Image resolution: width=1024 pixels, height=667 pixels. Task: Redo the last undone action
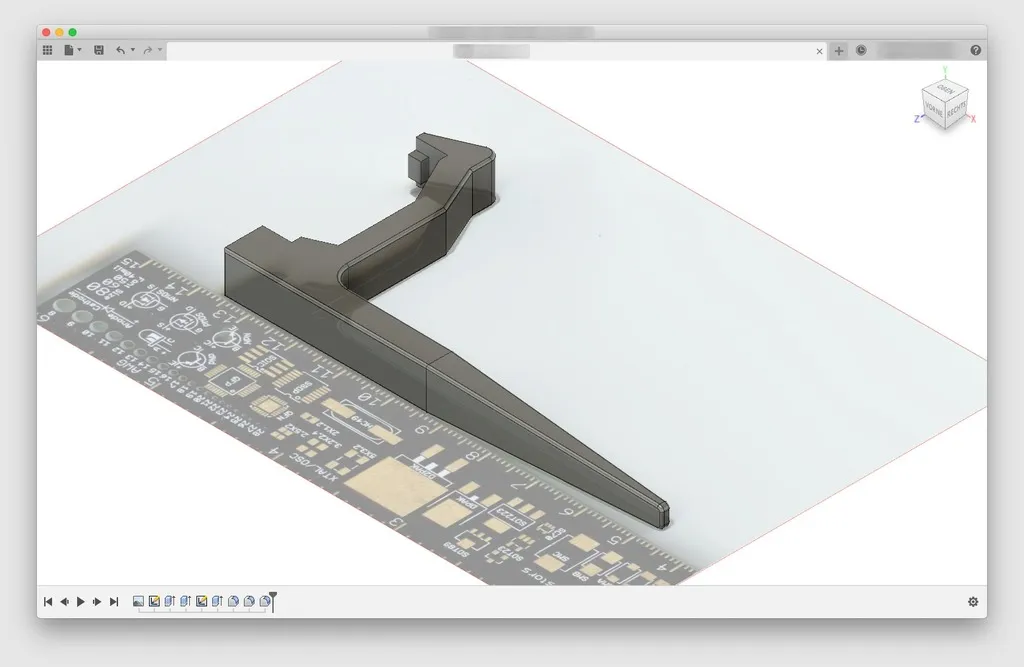[x=148, y=50]
